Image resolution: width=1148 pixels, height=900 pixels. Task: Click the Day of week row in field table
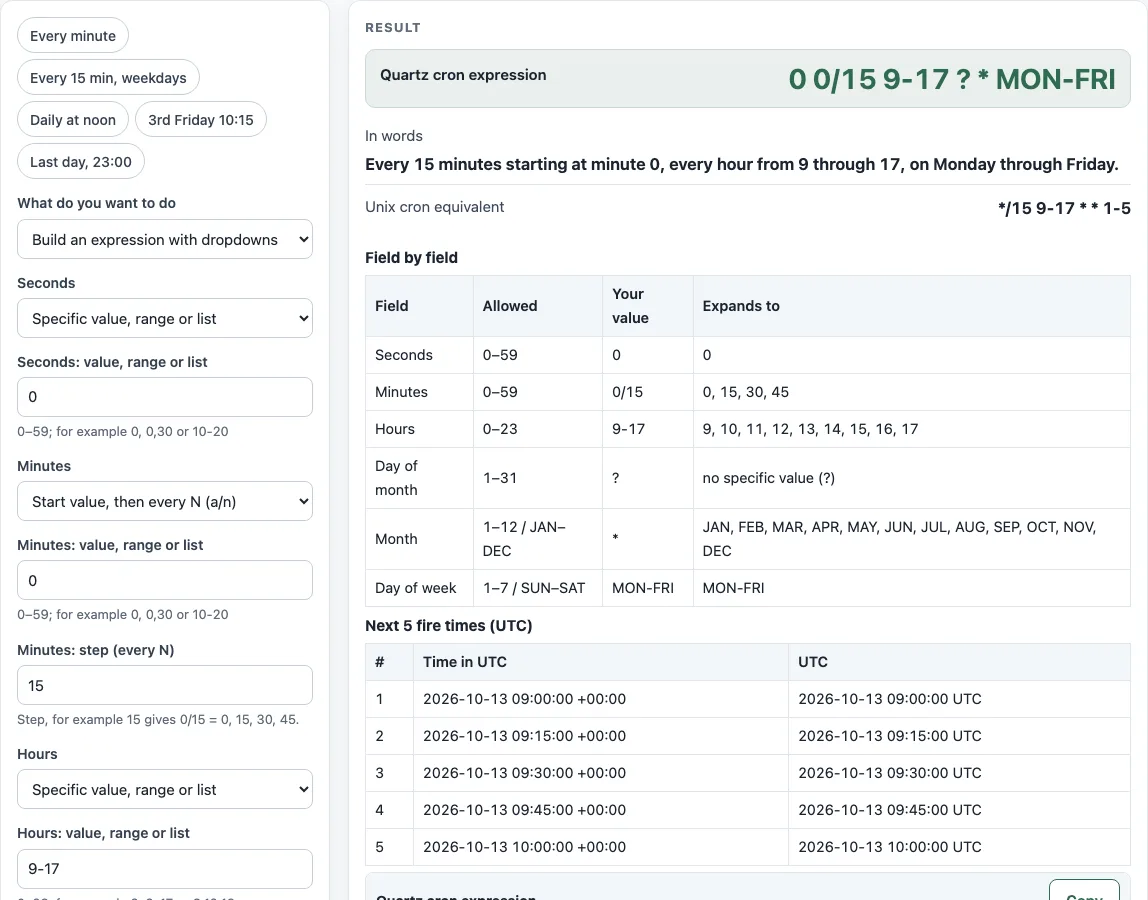748,588
